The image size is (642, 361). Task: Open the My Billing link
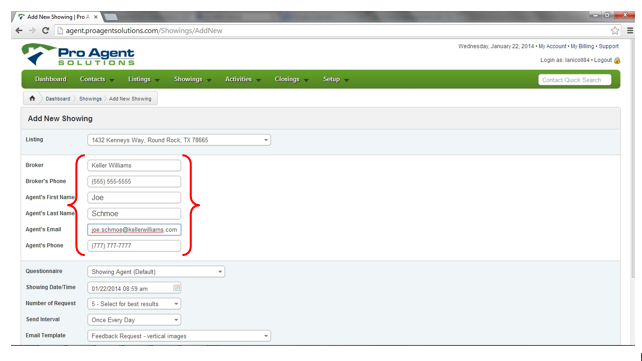[x=582, y=46]
